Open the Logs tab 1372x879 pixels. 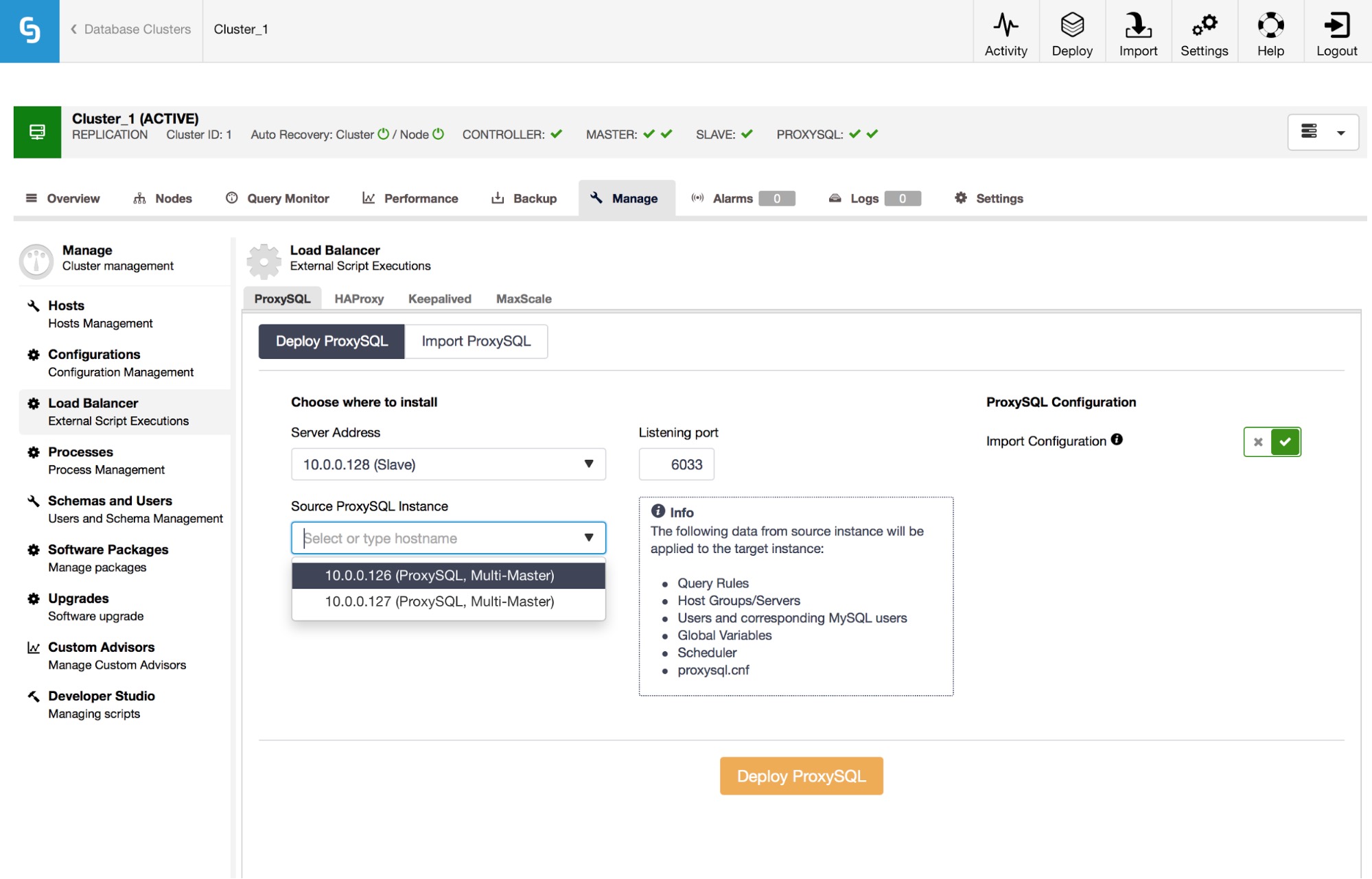(x=874, y=198)
